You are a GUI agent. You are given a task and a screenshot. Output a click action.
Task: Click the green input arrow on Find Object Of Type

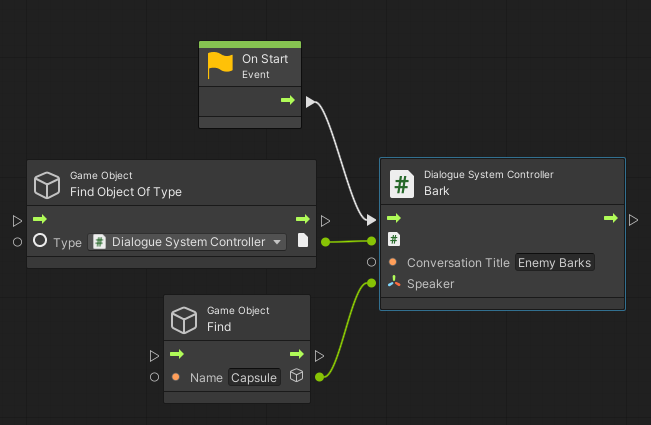tap(40, 219)
